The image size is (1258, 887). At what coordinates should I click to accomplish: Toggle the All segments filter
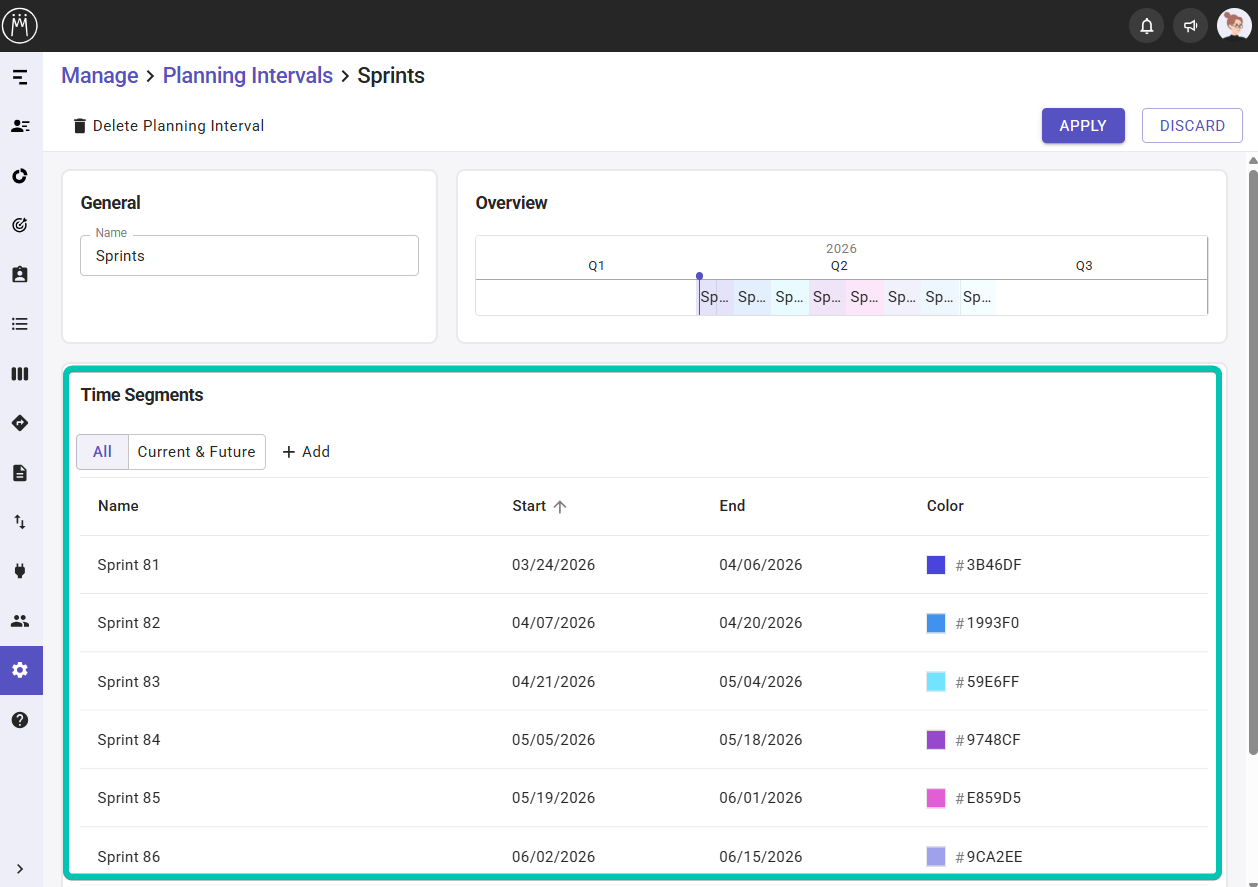tap(102, 452)
